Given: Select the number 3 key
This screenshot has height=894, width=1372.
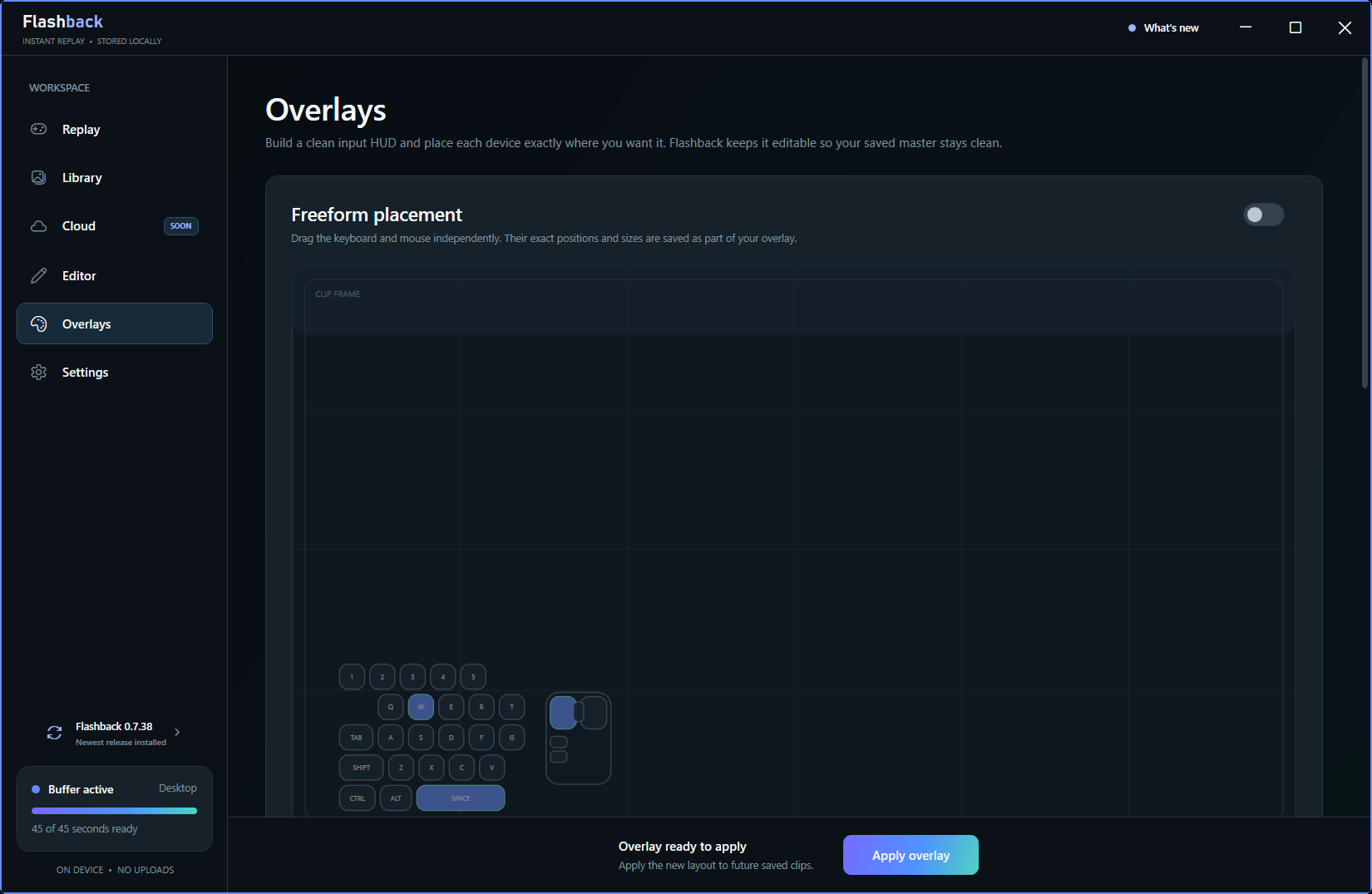Looking at the screenshot, I should [x=412, y=677].
